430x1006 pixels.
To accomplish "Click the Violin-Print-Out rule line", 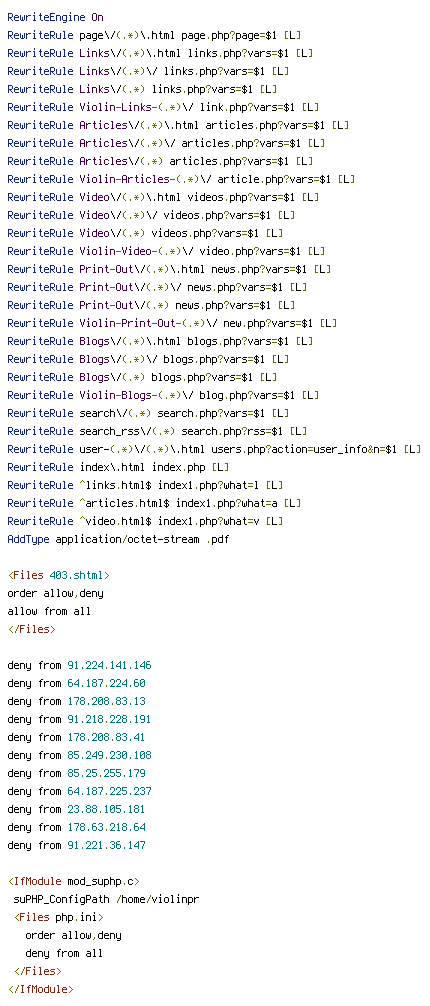I will click(173, 323).
